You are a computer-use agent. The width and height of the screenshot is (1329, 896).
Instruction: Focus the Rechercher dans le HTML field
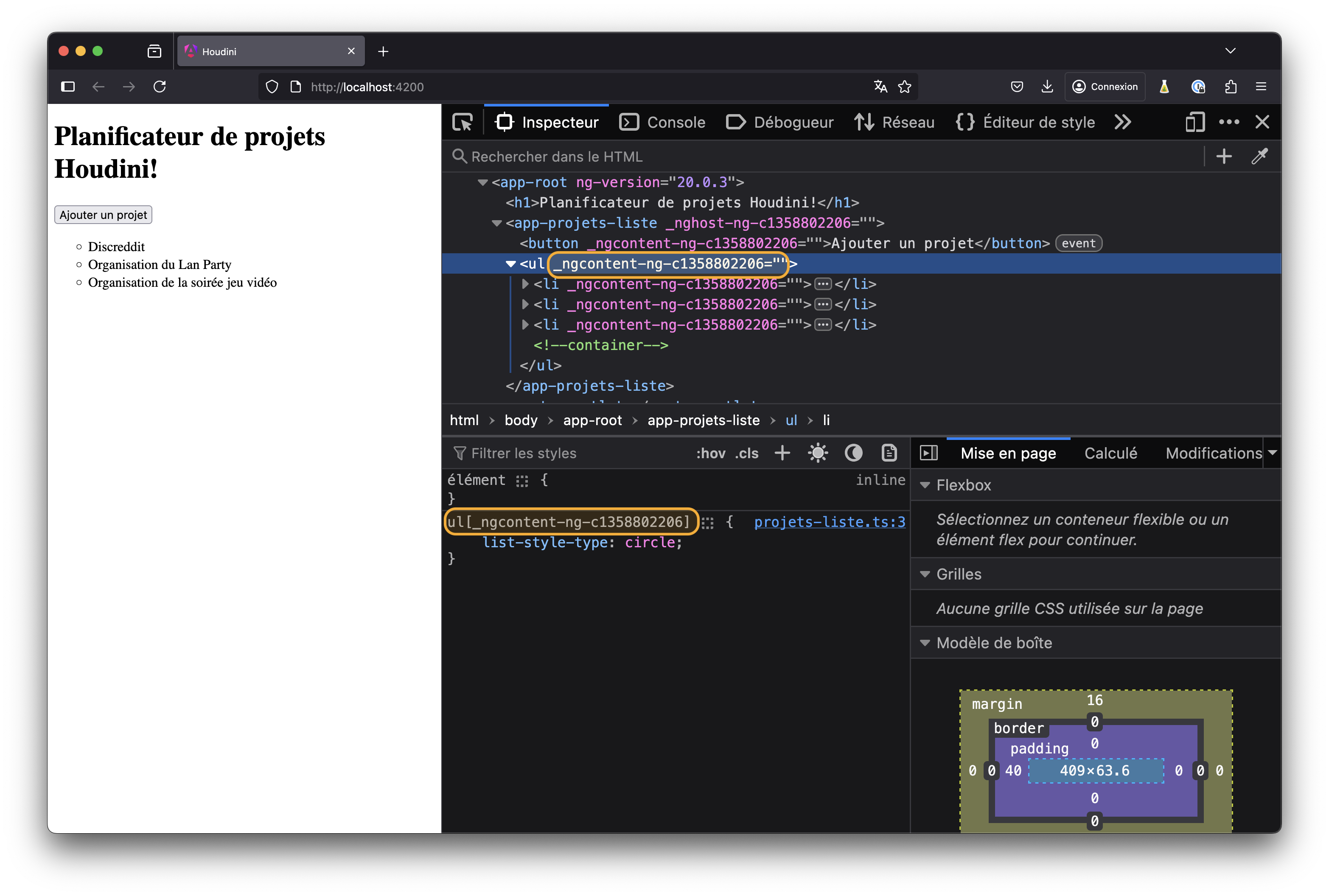(823, 157)
